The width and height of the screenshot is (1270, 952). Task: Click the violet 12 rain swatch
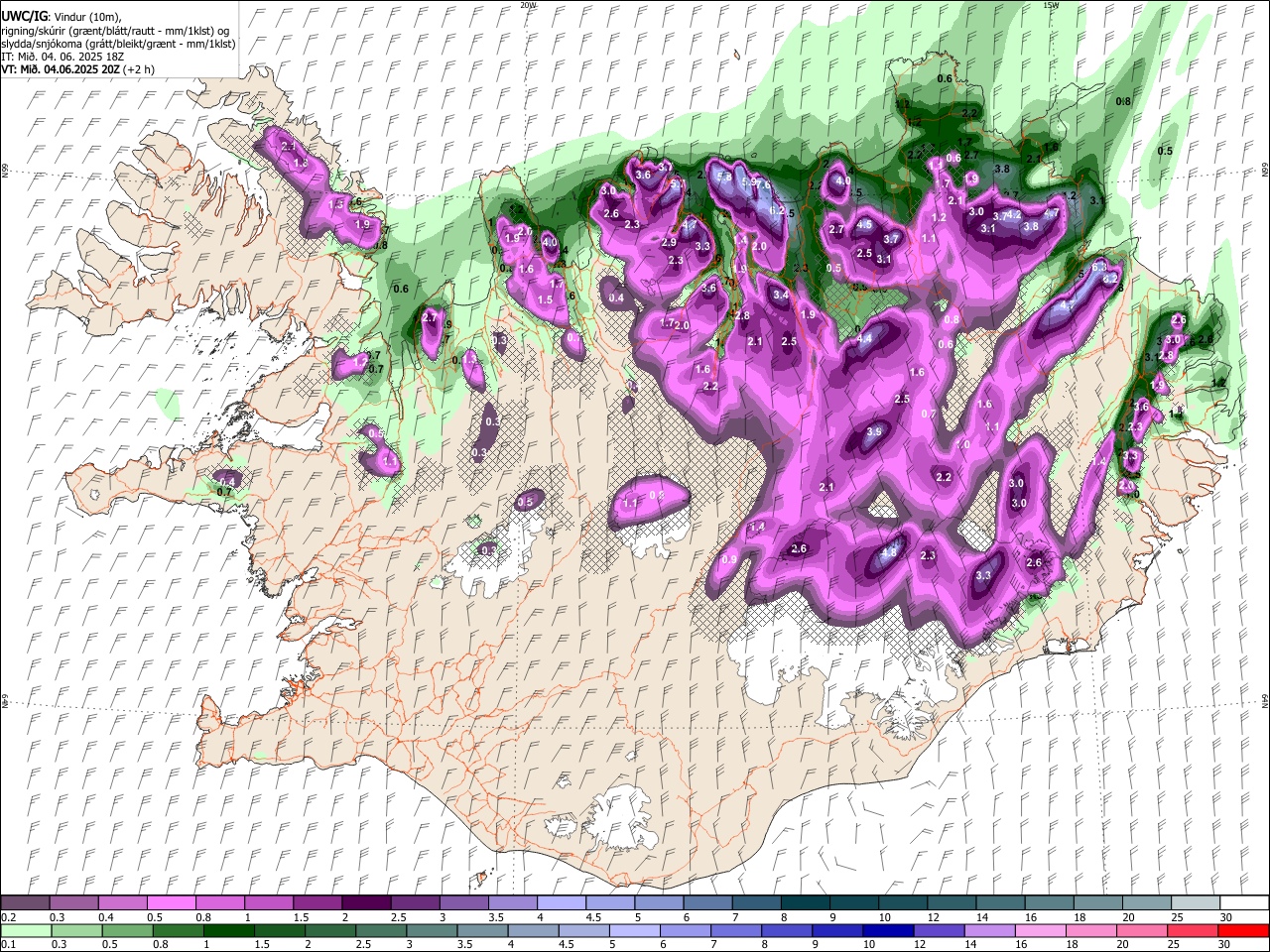coord(939,930)
